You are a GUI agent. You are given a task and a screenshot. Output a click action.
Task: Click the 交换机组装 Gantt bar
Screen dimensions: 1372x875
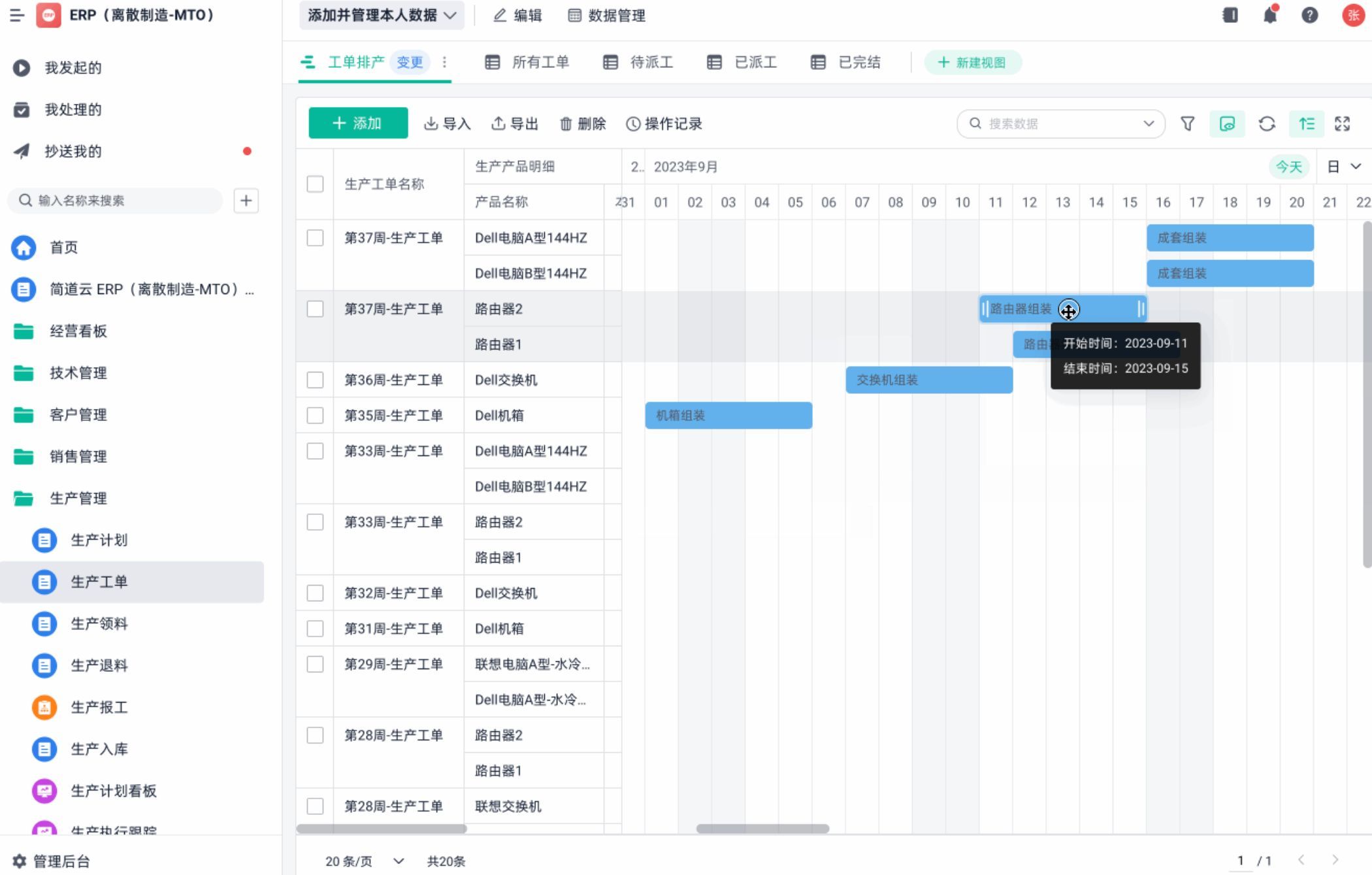point(928,380)
